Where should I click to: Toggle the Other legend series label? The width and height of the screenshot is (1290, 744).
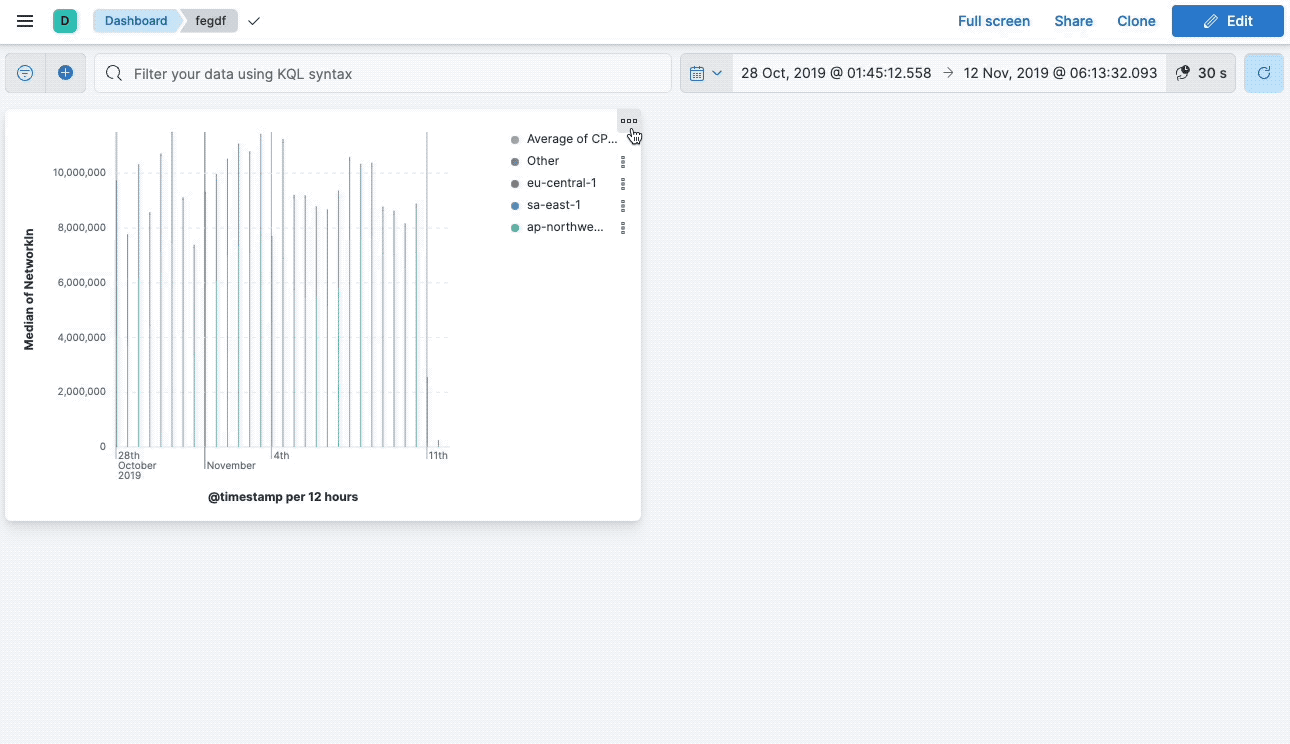[543, 161]
